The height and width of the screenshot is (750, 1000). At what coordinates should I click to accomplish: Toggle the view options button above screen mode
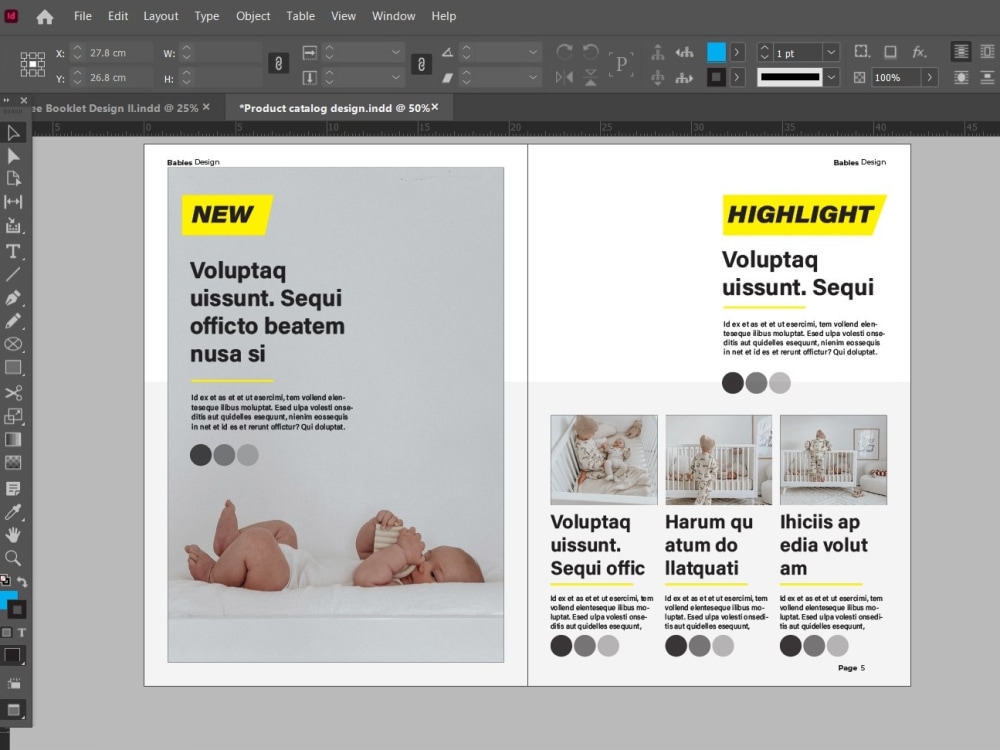pos(13,684)
